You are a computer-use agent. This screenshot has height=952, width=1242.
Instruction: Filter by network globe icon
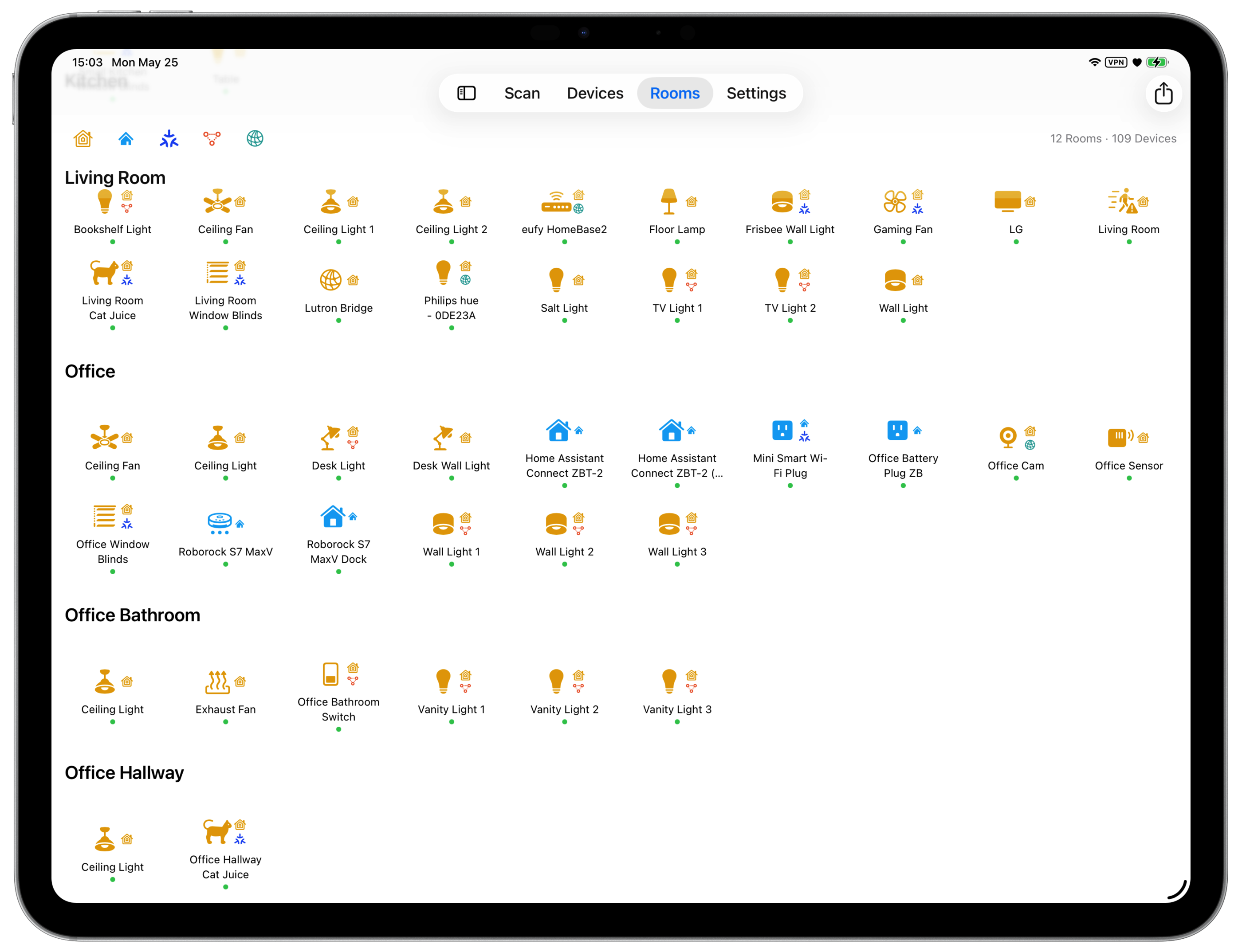click(255, 138)
